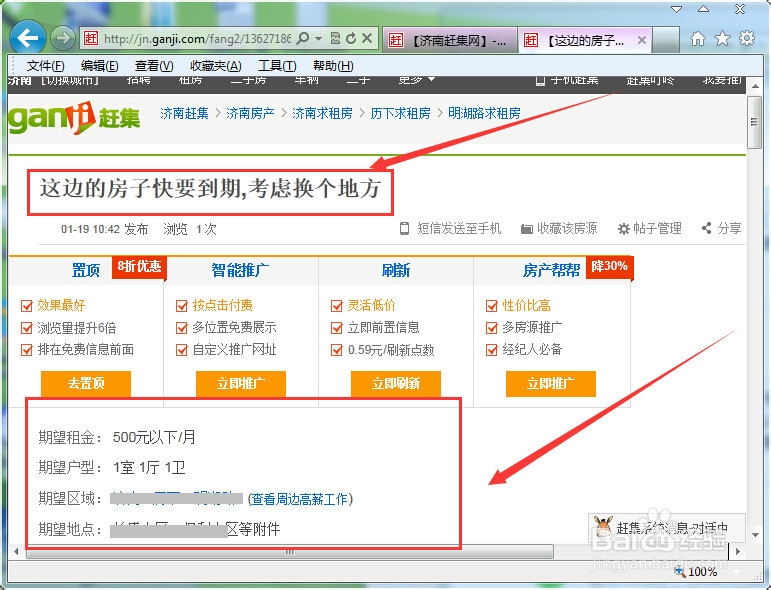Click 立即推广 under 智能推广
Screen dimensions: 771x590
[241, 384]
